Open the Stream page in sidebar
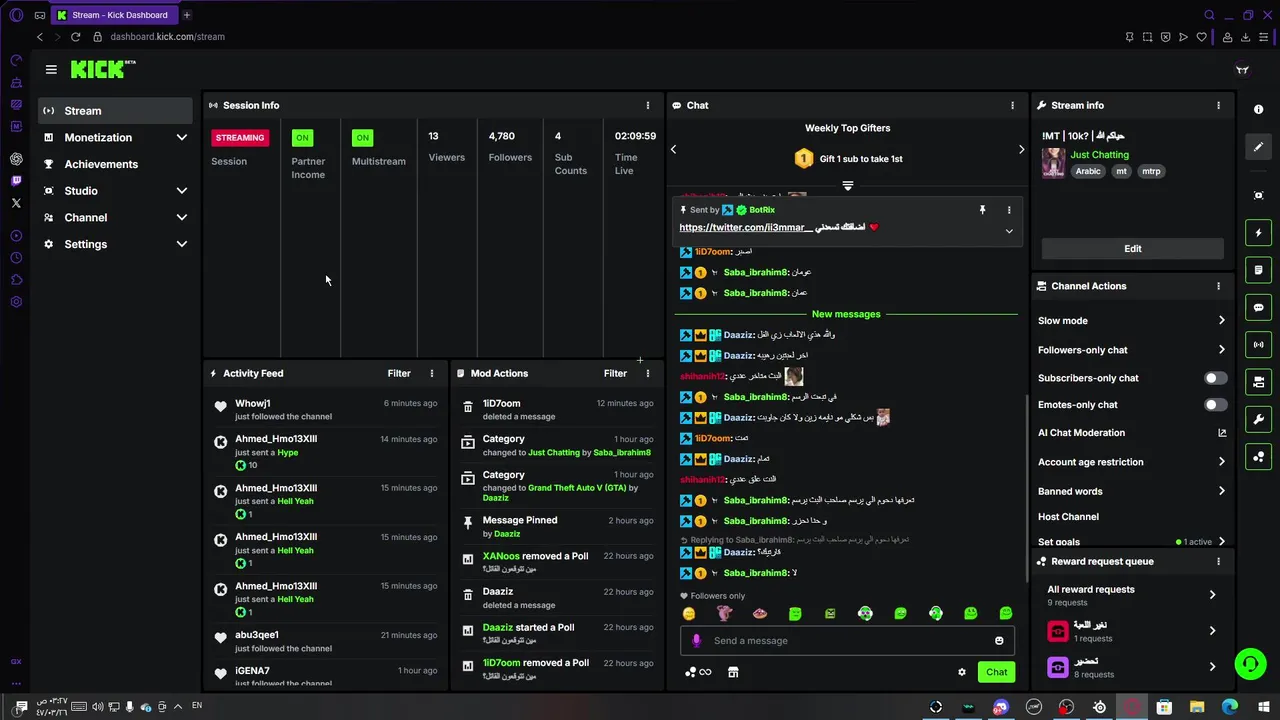 (116, 111)
